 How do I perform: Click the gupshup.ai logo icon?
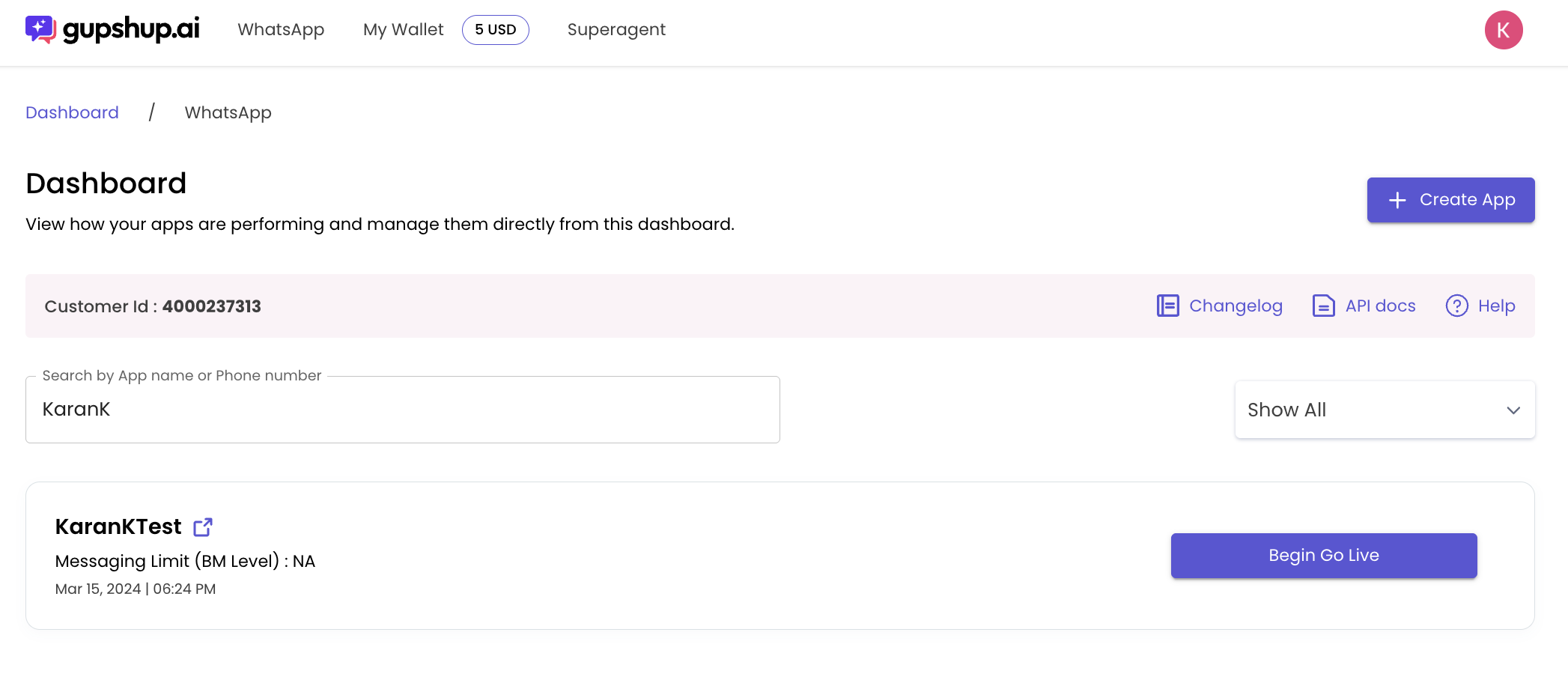41,29
